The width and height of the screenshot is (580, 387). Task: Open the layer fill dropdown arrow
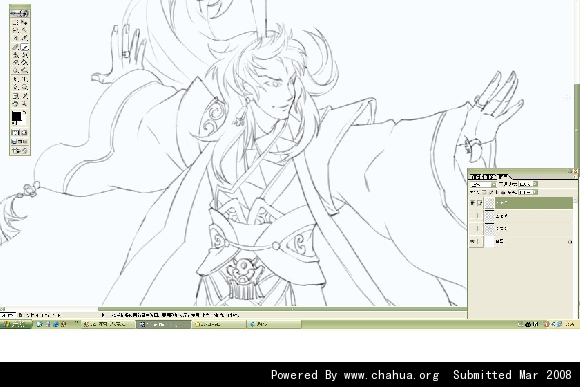pos(535,192)
